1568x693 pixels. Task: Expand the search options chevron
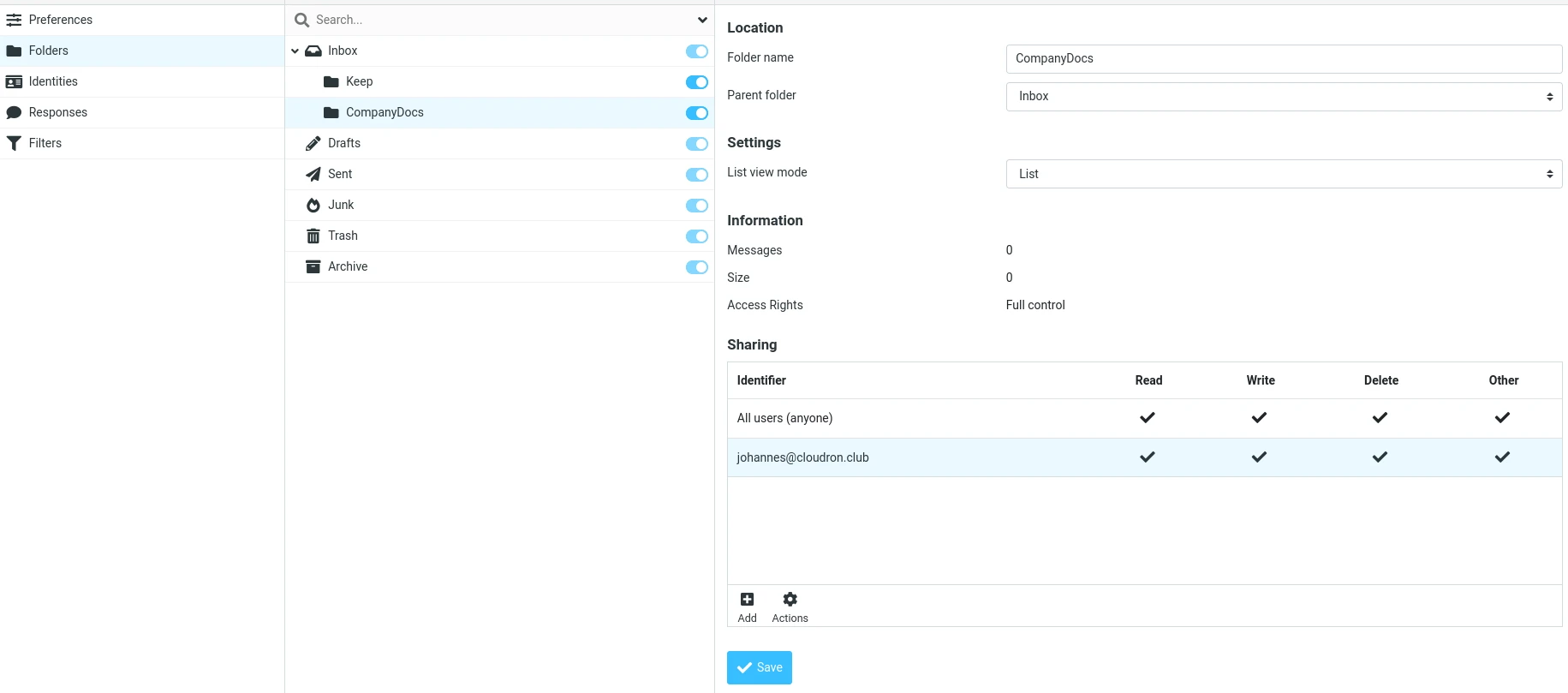[x=702, y=20]
